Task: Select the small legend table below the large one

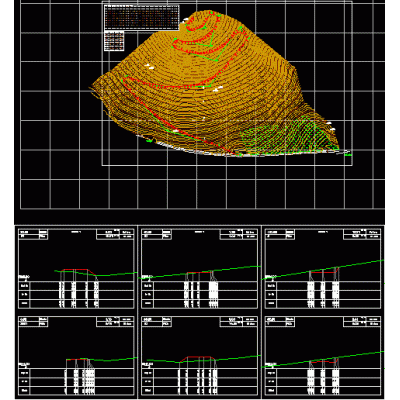Action: (114, 41)
